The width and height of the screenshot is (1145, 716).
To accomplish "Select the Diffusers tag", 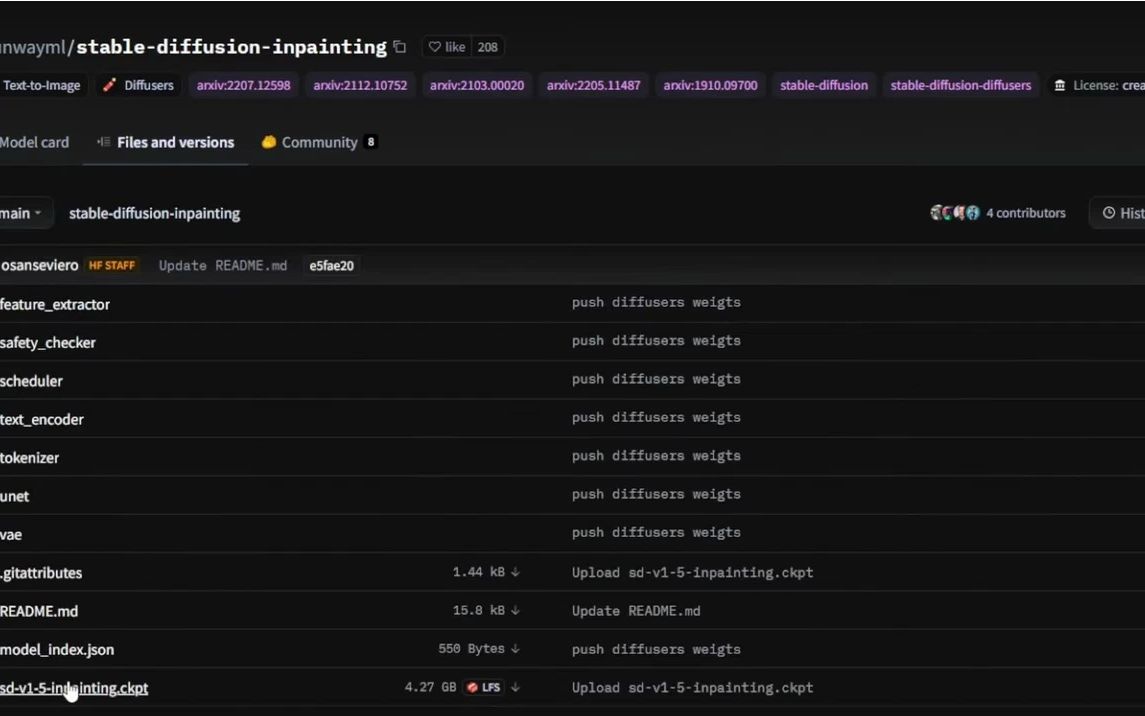I will (138, 86).
